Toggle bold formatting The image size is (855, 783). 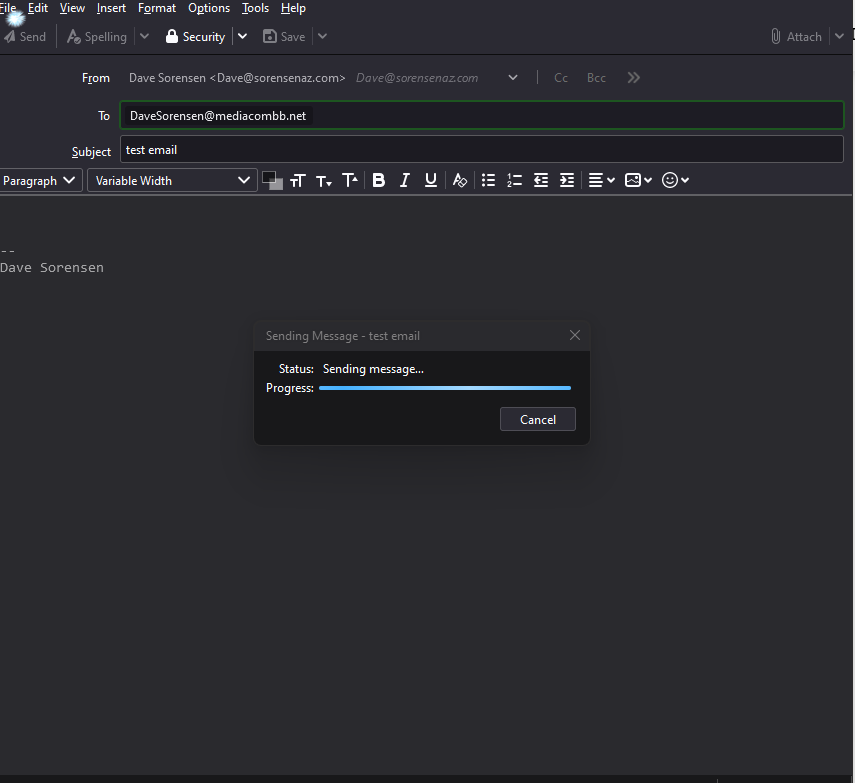pyautogui.click(x=378, y=180)
